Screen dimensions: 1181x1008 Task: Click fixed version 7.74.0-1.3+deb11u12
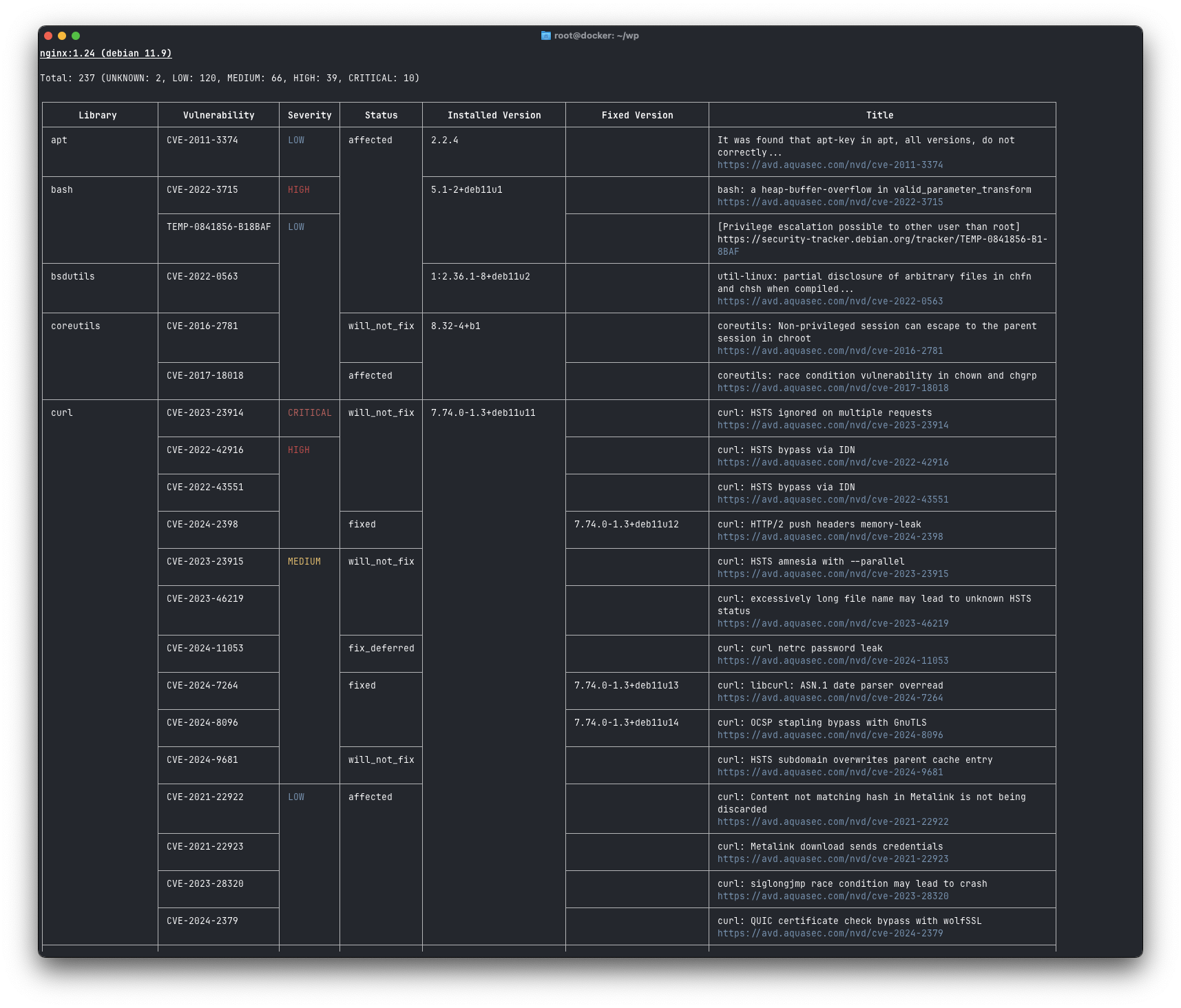point(627,525)
